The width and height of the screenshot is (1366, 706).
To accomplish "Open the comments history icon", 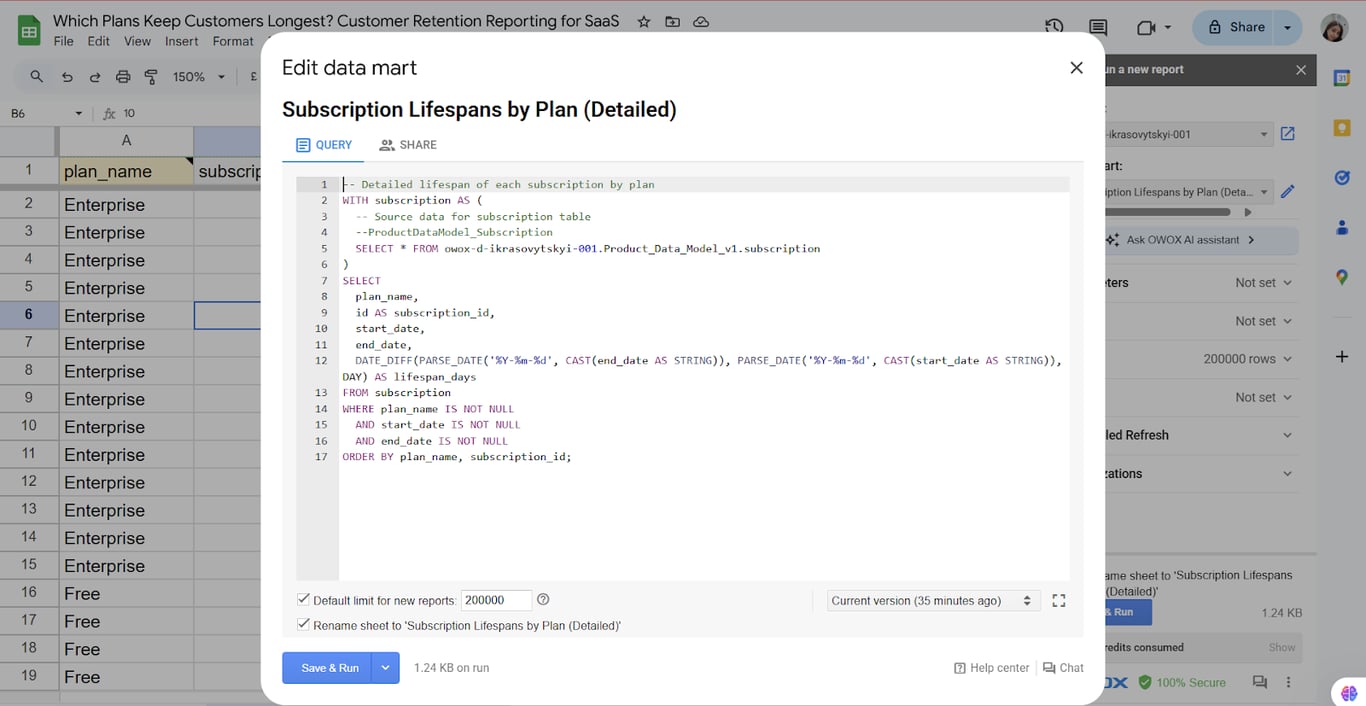I will tap(1098, 28).
